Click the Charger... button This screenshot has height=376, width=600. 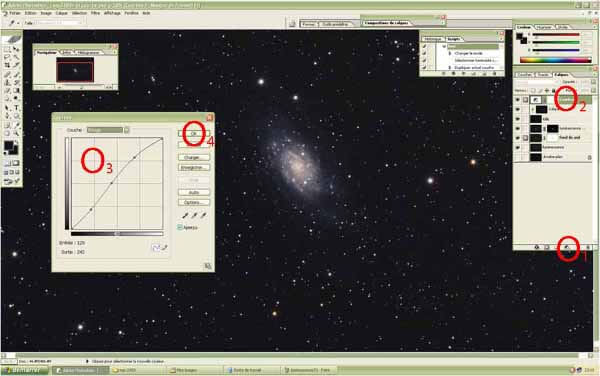(194, 158)
